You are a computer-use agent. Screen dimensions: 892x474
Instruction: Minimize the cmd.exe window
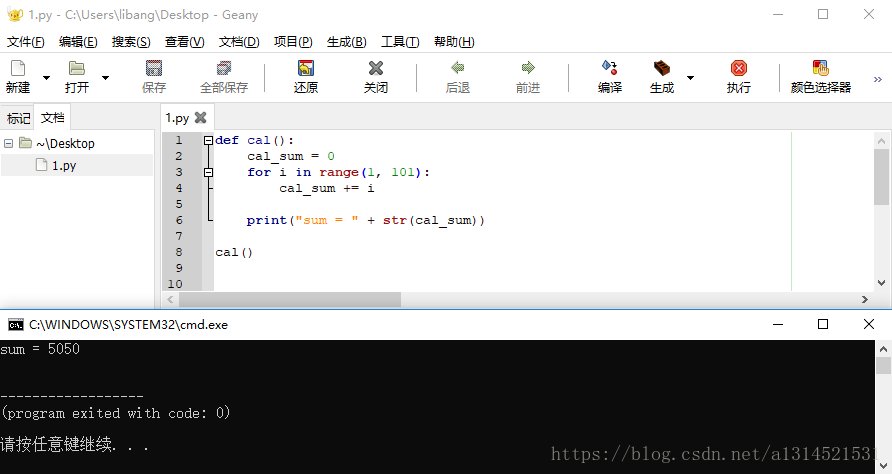pyautogui.click(x=778, y=324)
